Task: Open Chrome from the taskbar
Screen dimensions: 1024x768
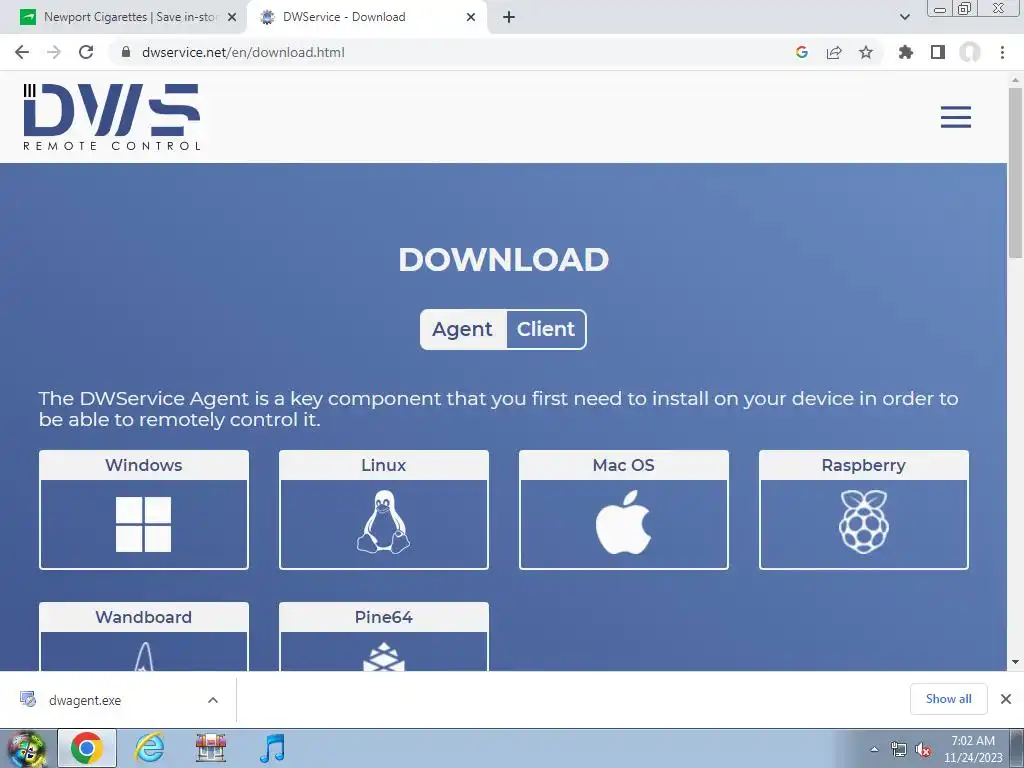Action: click(87, 748)
